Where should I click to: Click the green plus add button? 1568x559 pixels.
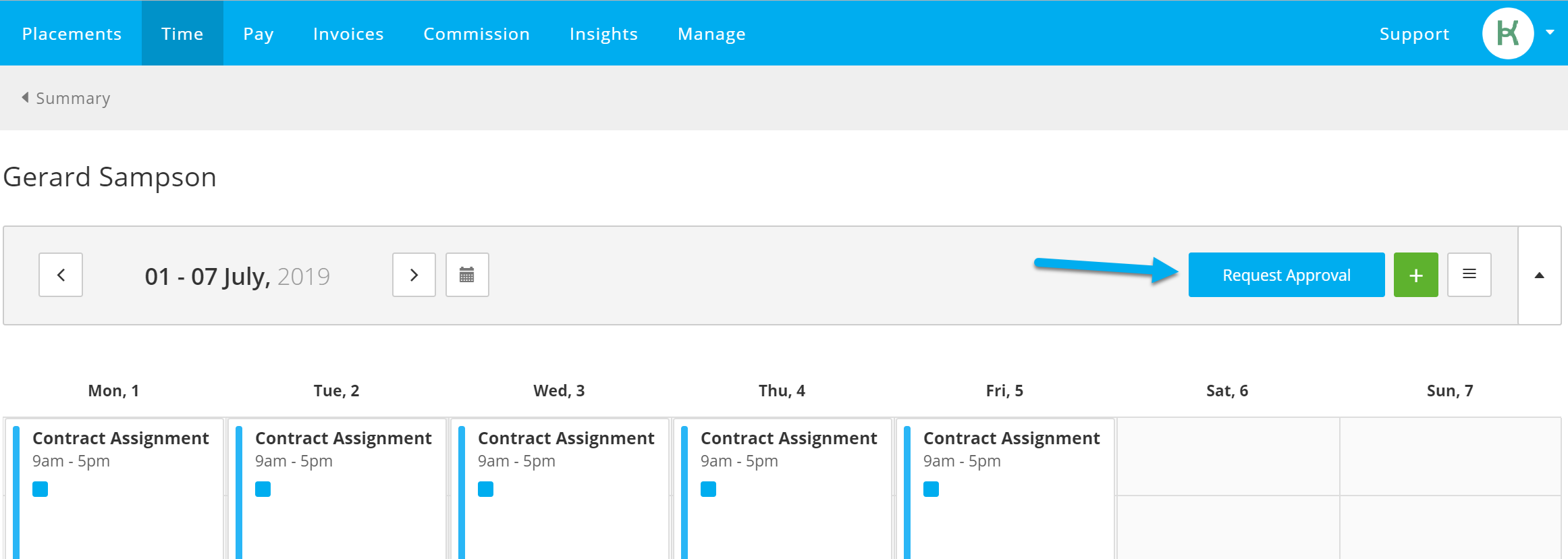click(x=1415, y=275)
